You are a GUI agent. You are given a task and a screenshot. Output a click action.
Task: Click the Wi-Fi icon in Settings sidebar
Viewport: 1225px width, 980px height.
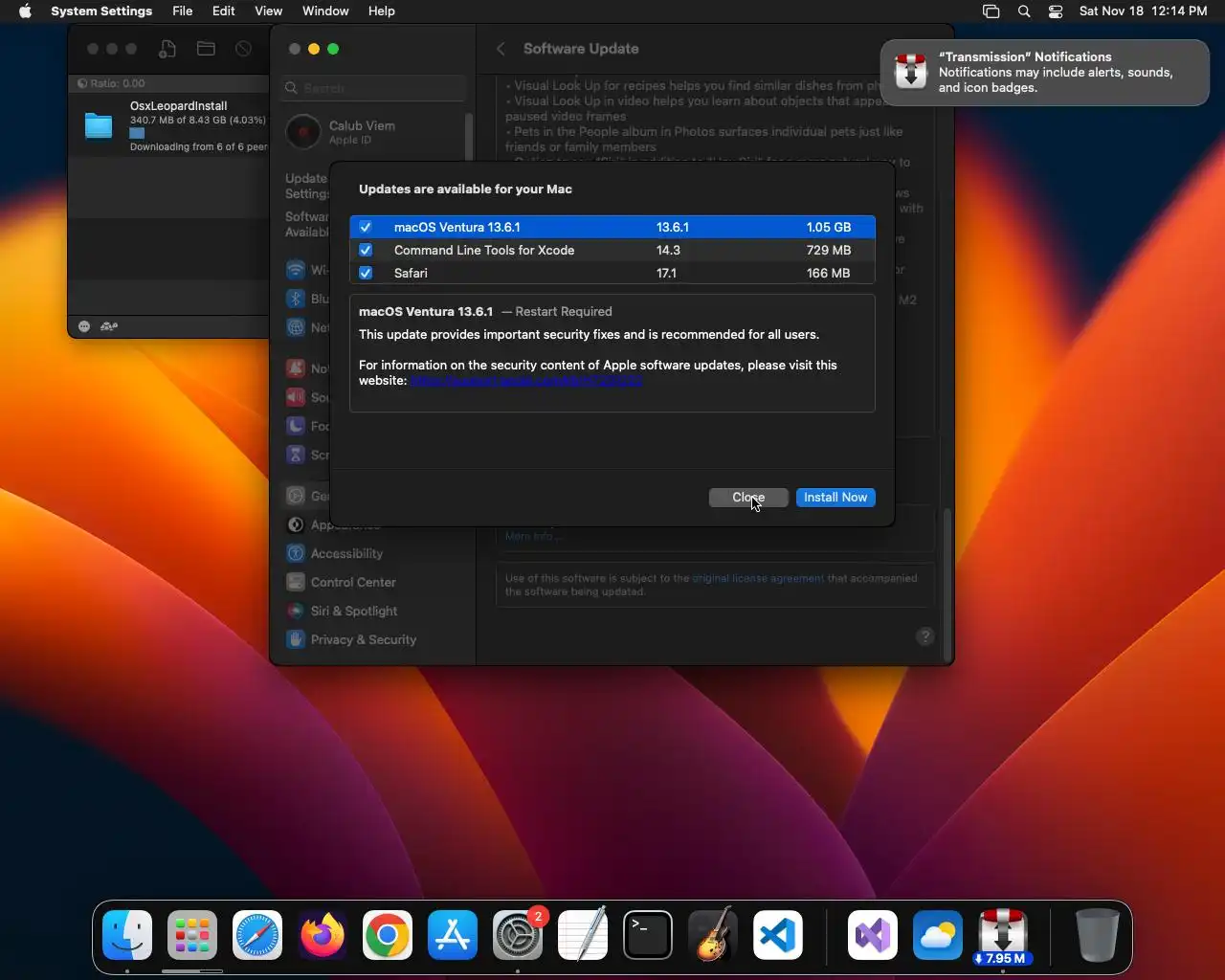(296, 270)
